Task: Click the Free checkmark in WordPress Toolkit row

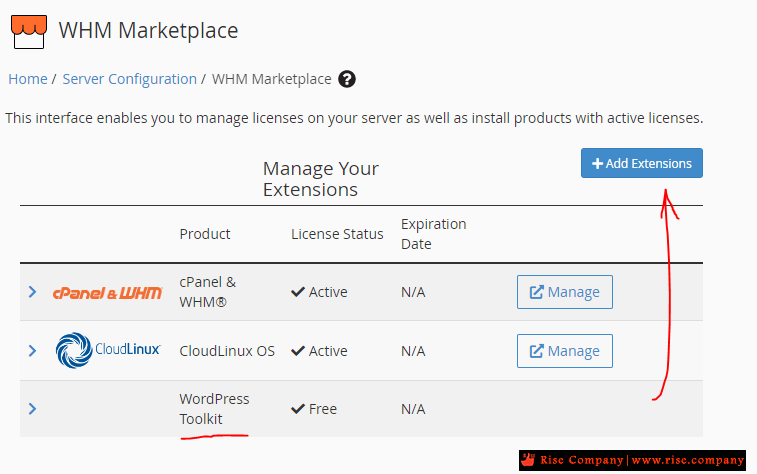Action: point(298,409)
